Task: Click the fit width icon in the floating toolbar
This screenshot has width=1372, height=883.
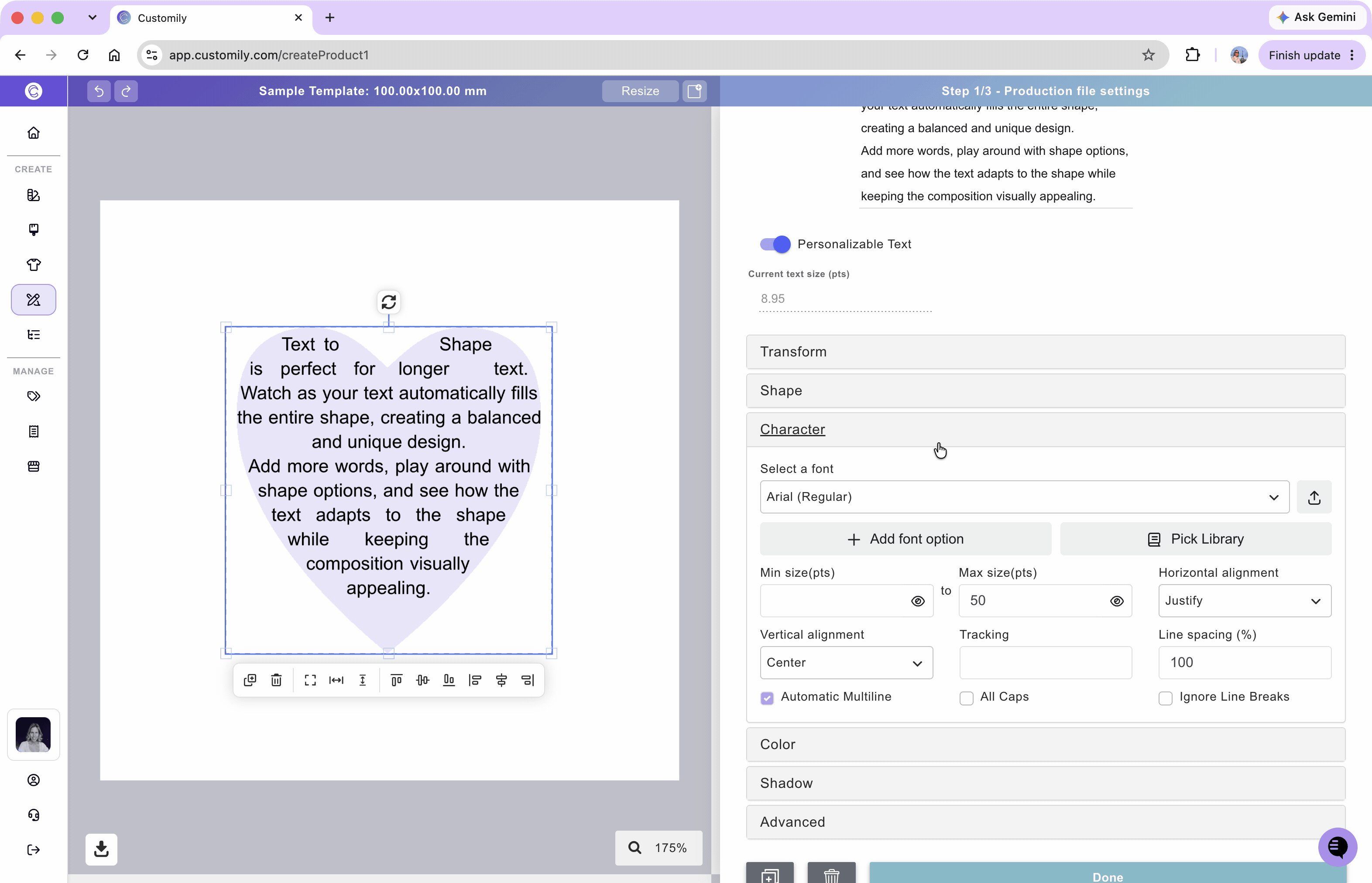Action: (x=336, y=680)
